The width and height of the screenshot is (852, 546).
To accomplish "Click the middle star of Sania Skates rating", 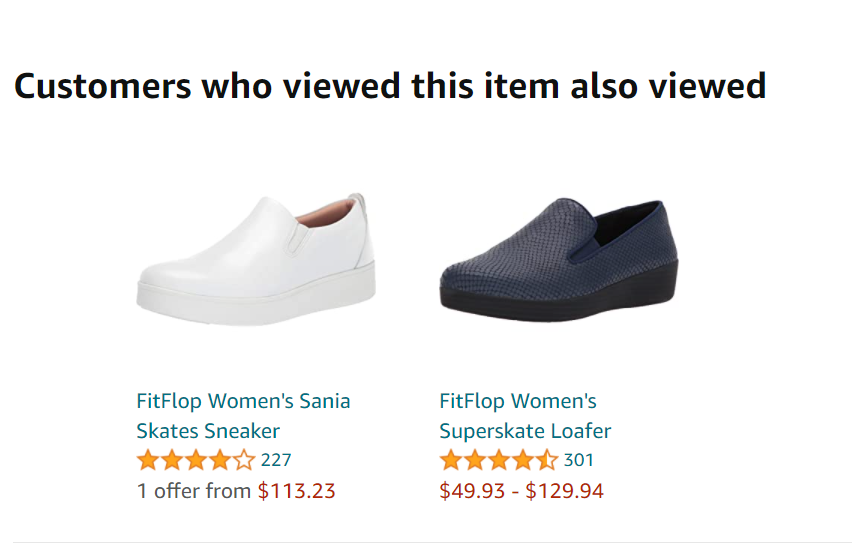I will [196, 461].
